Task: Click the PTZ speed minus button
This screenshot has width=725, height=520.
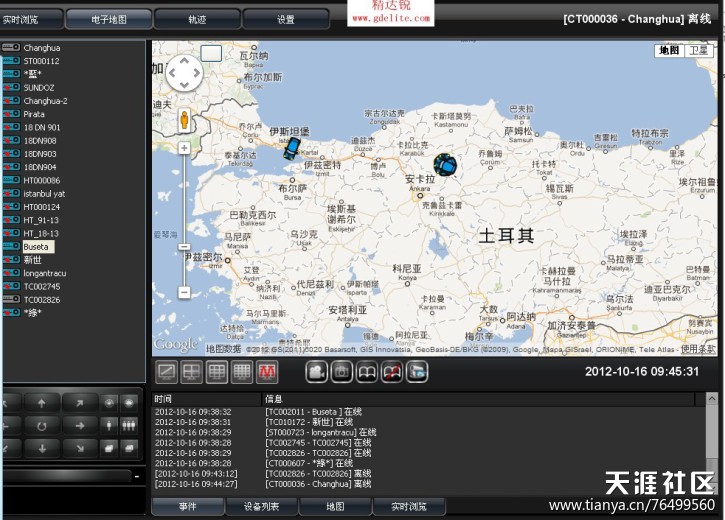Action: point(137,476)
